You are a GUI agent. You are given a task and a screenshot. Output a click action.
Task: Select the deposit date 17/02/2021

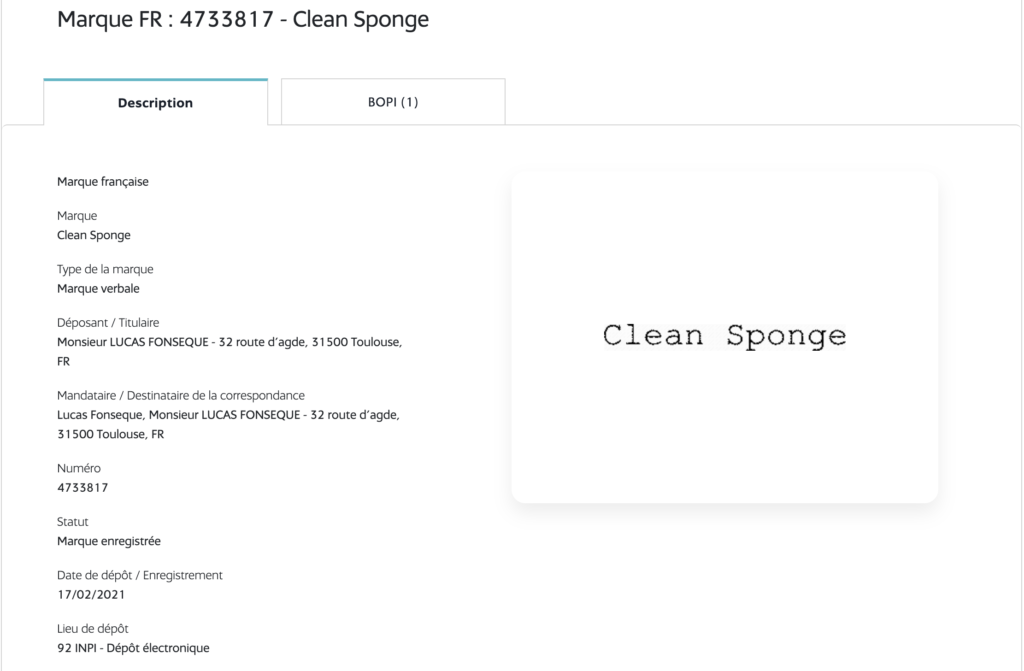(x=88, y=594)
